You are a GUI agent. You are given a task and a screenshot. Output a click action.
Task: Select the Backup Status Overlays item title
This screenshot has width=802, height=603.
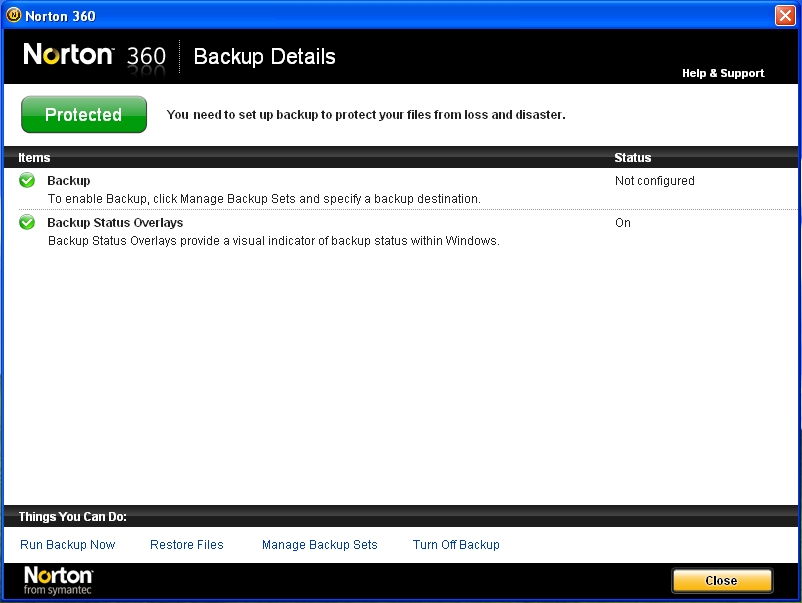pyautogui.click(x=115, y=222)
